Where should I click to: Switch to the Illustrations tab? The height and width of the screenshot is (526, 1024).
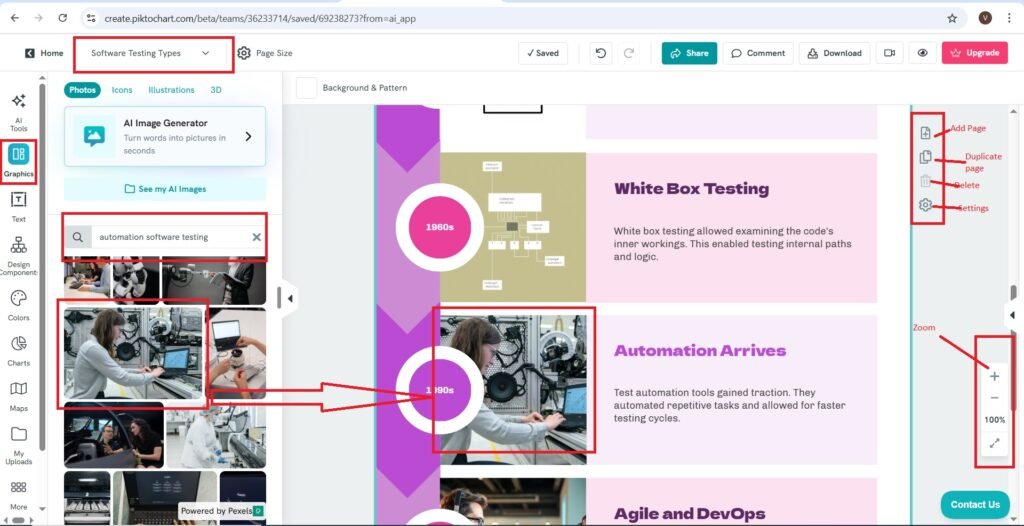(171, 90)
